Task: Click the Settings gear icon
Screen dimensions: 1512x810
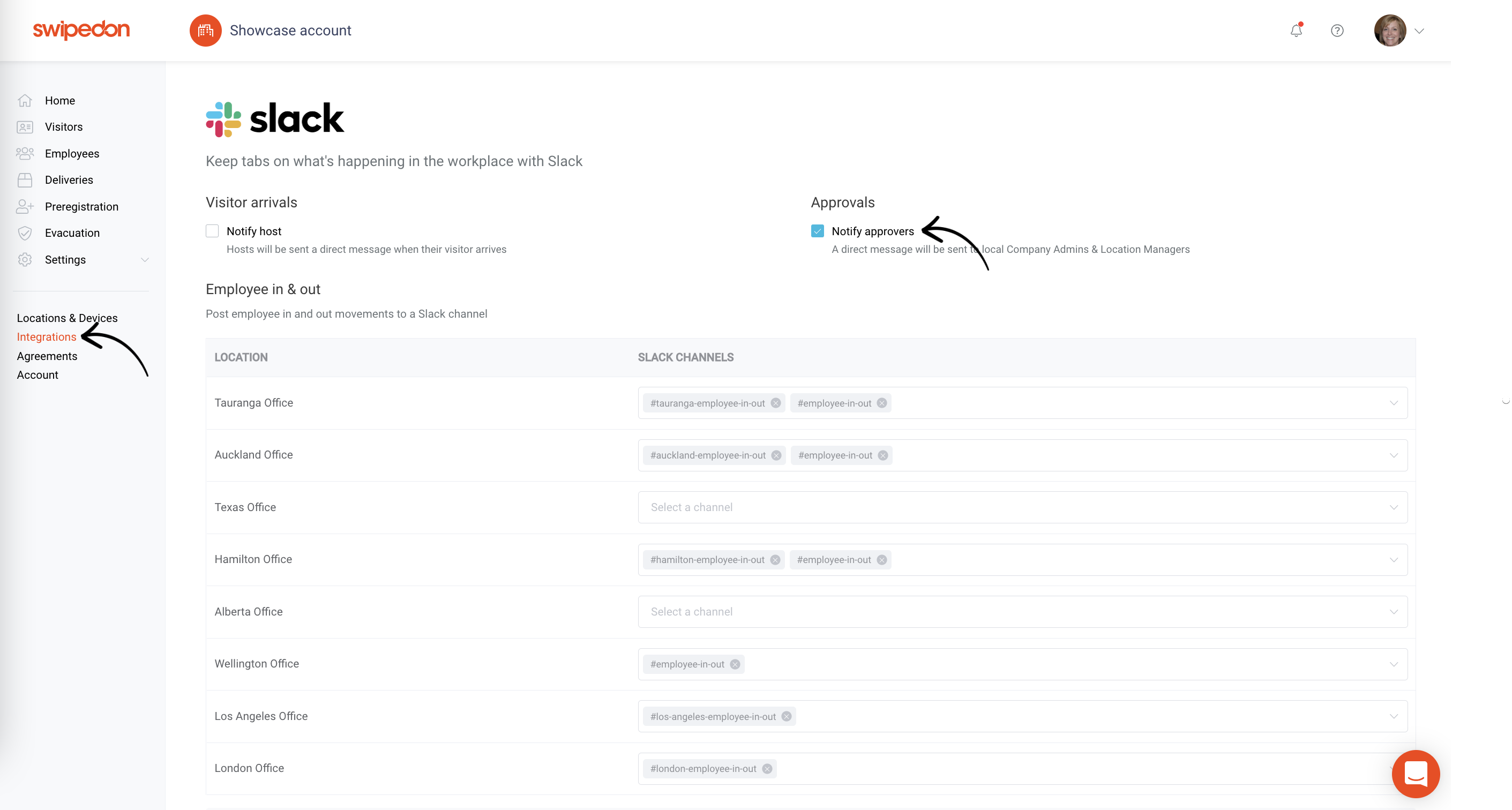Action: tap(25, 259)
